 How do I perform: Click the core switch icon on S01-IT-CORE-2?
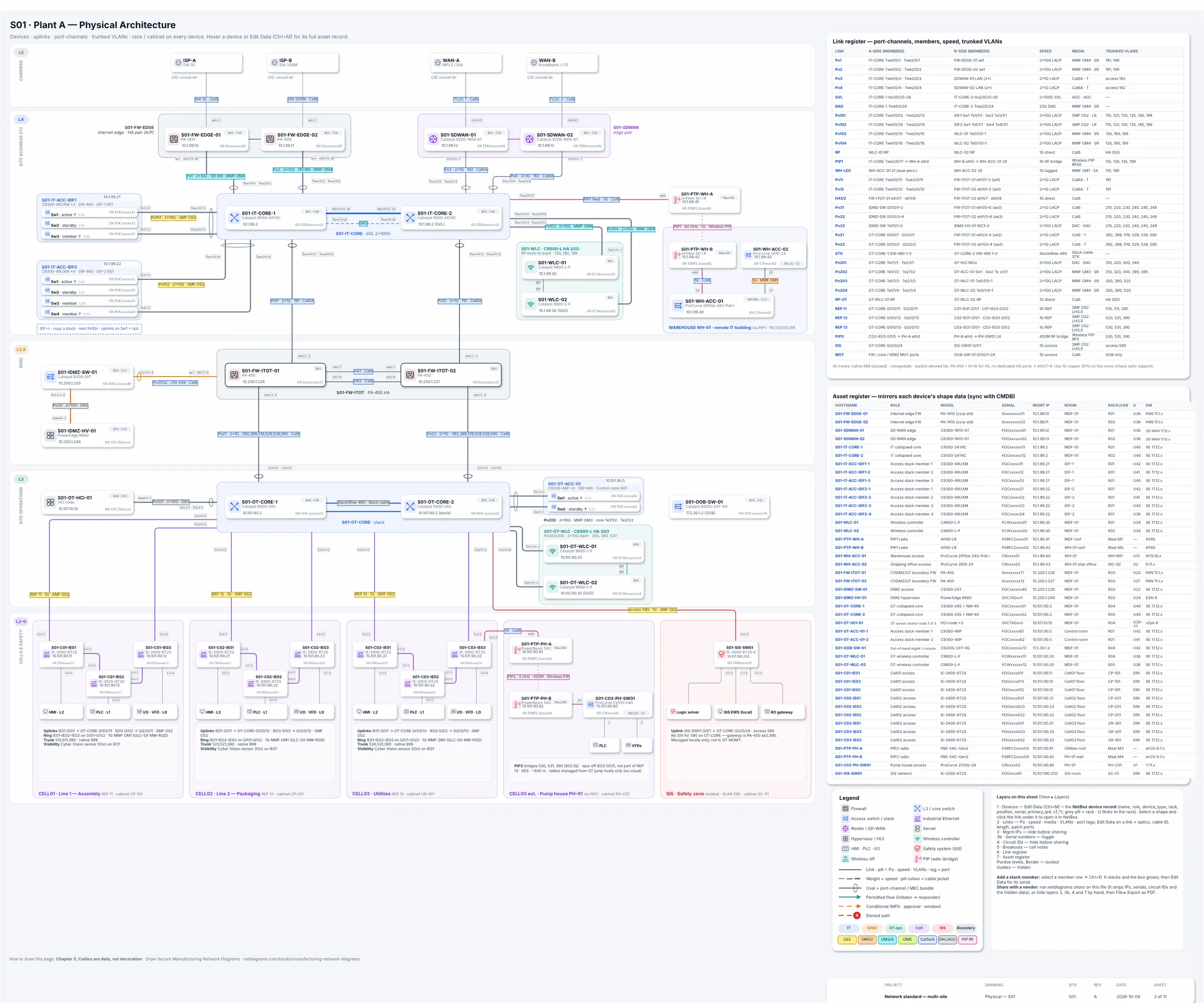point(410,218)
